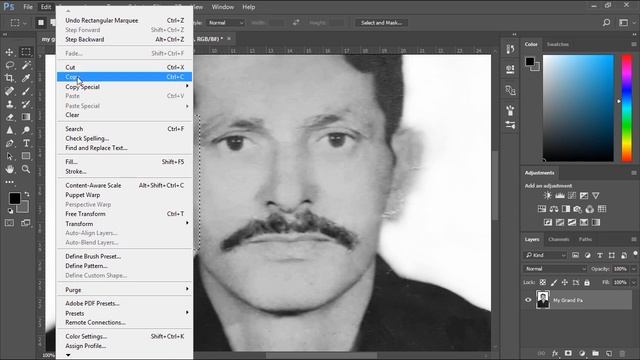Add an Invert adjustment
Viewport: 640px width, 360px height.
pos(548,222)
